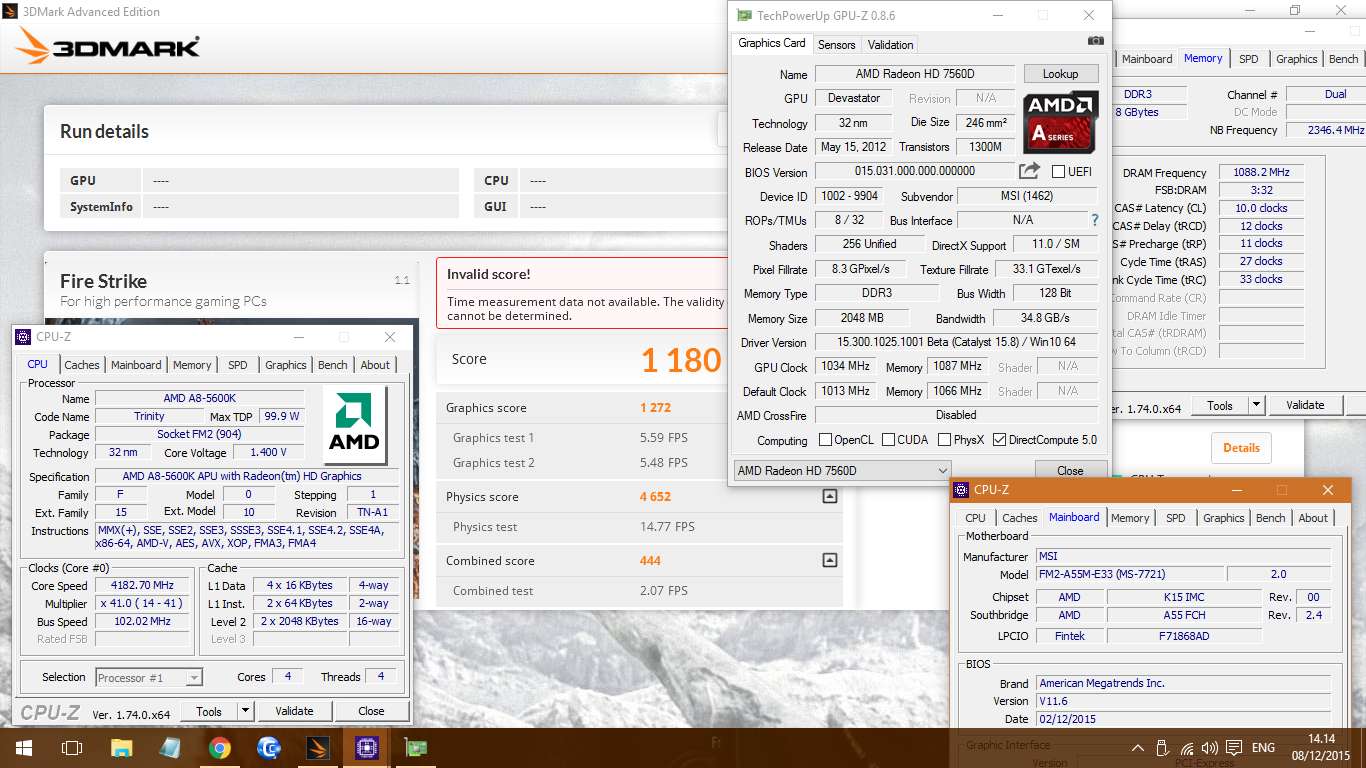
Task: Open File Explorer from the taskbar
Action: point(121,747)
